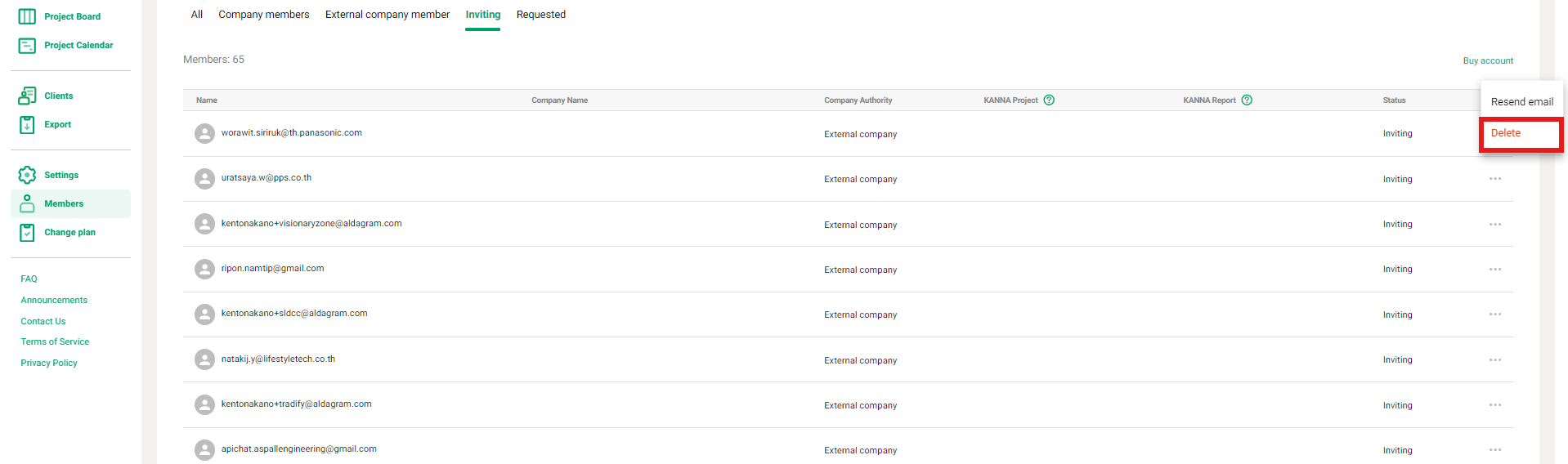Click the Project Calendar icon

click(27, 46)
